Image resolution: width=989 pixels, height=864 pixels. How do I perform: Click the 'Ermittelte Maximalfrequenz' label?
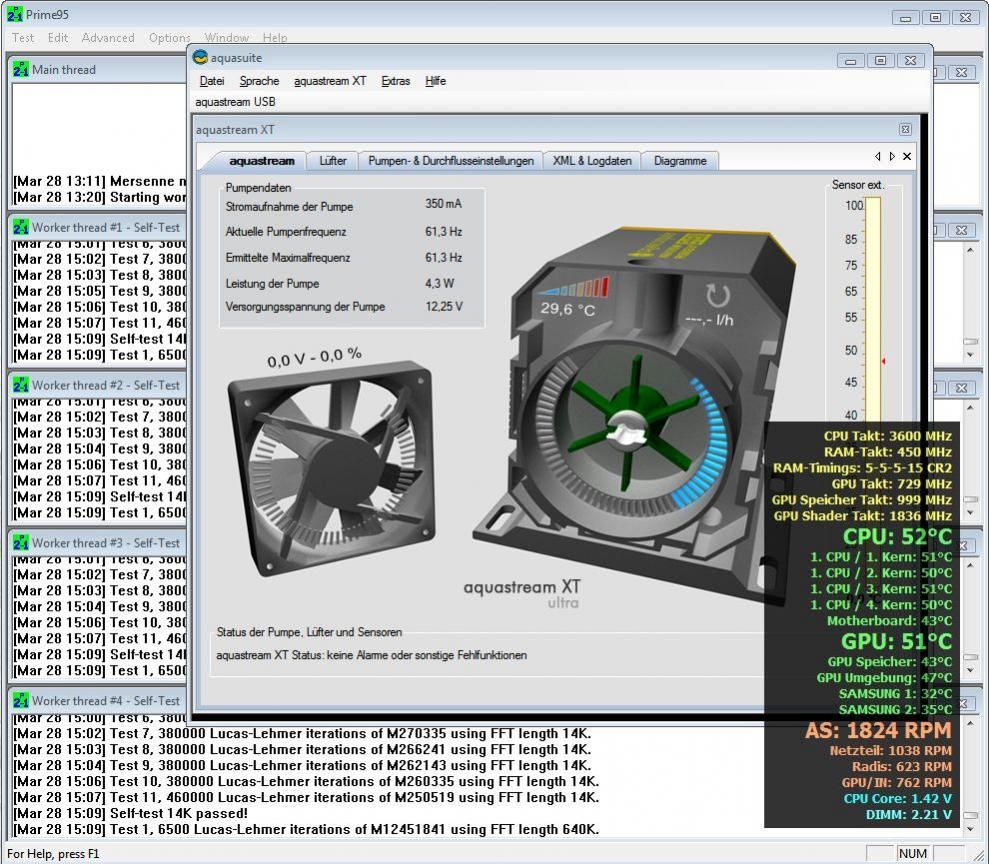coord(288,257)
